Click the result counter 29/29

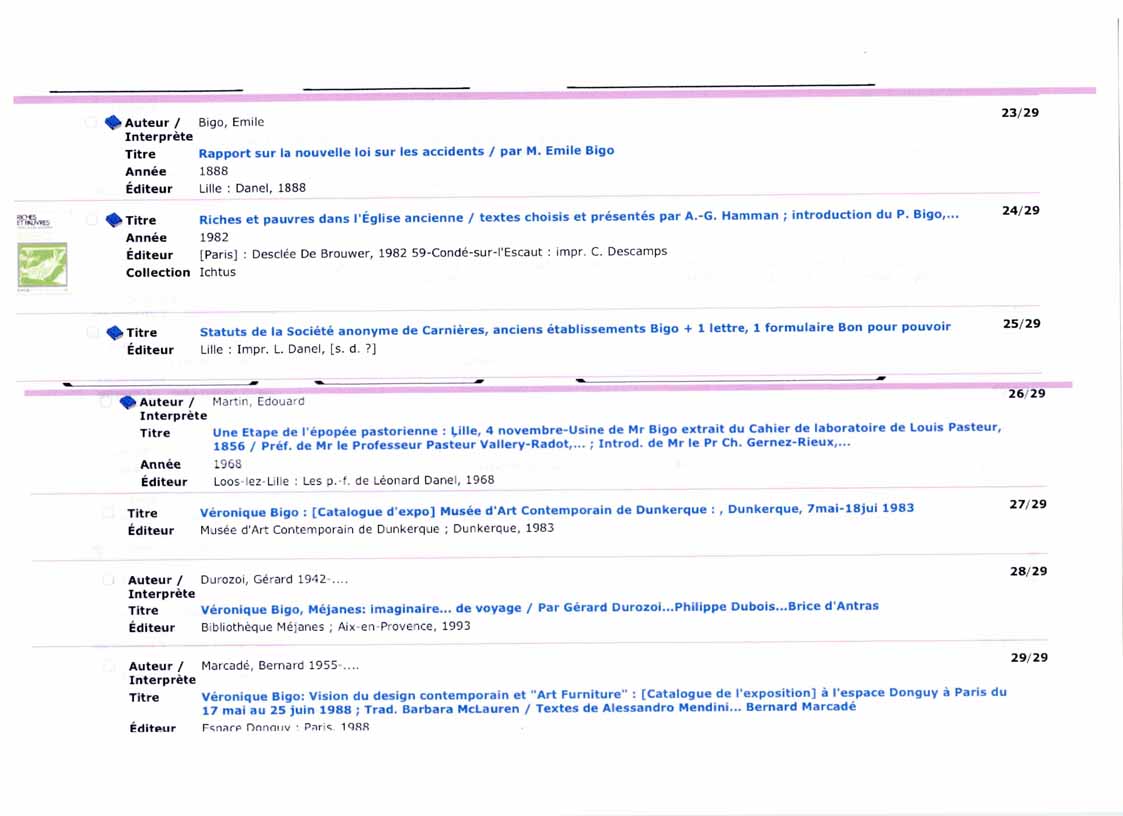pyautogui.click(x=1029, y=658)
